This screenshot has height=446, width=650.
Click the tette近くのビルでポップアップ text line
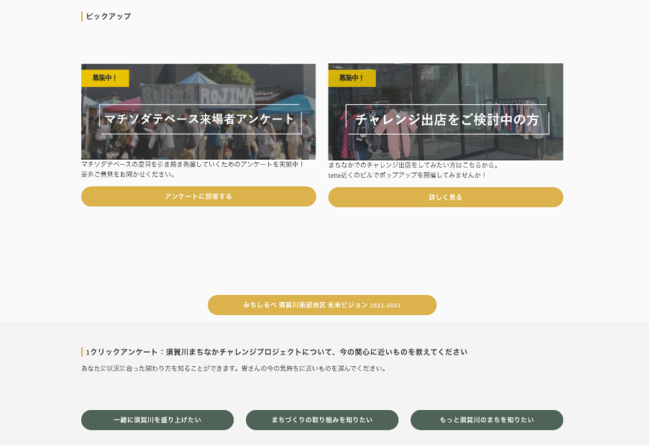(407, 175)
